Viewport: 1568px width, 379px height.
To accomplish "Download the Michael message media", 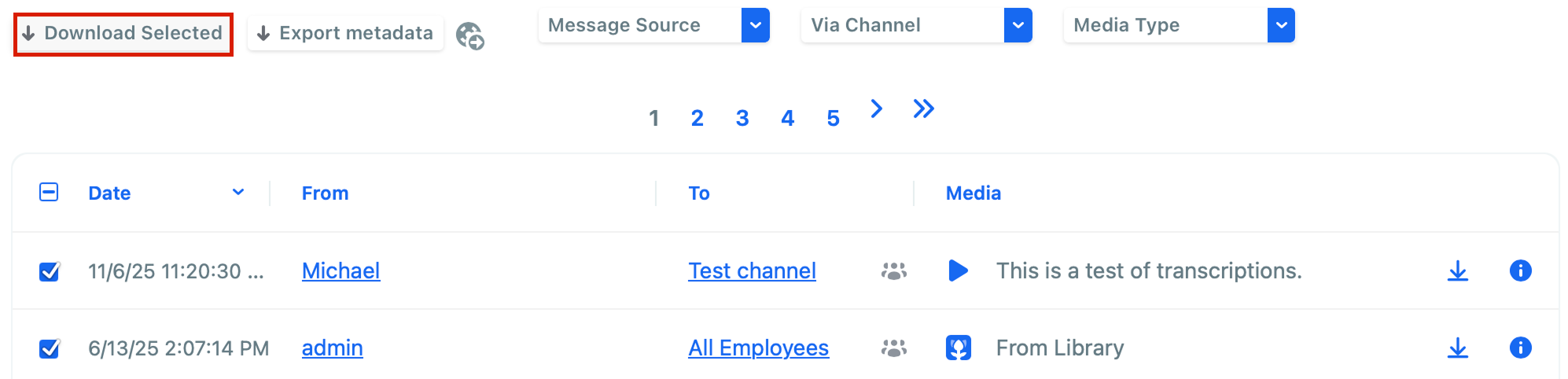I will pos(1458,271).
